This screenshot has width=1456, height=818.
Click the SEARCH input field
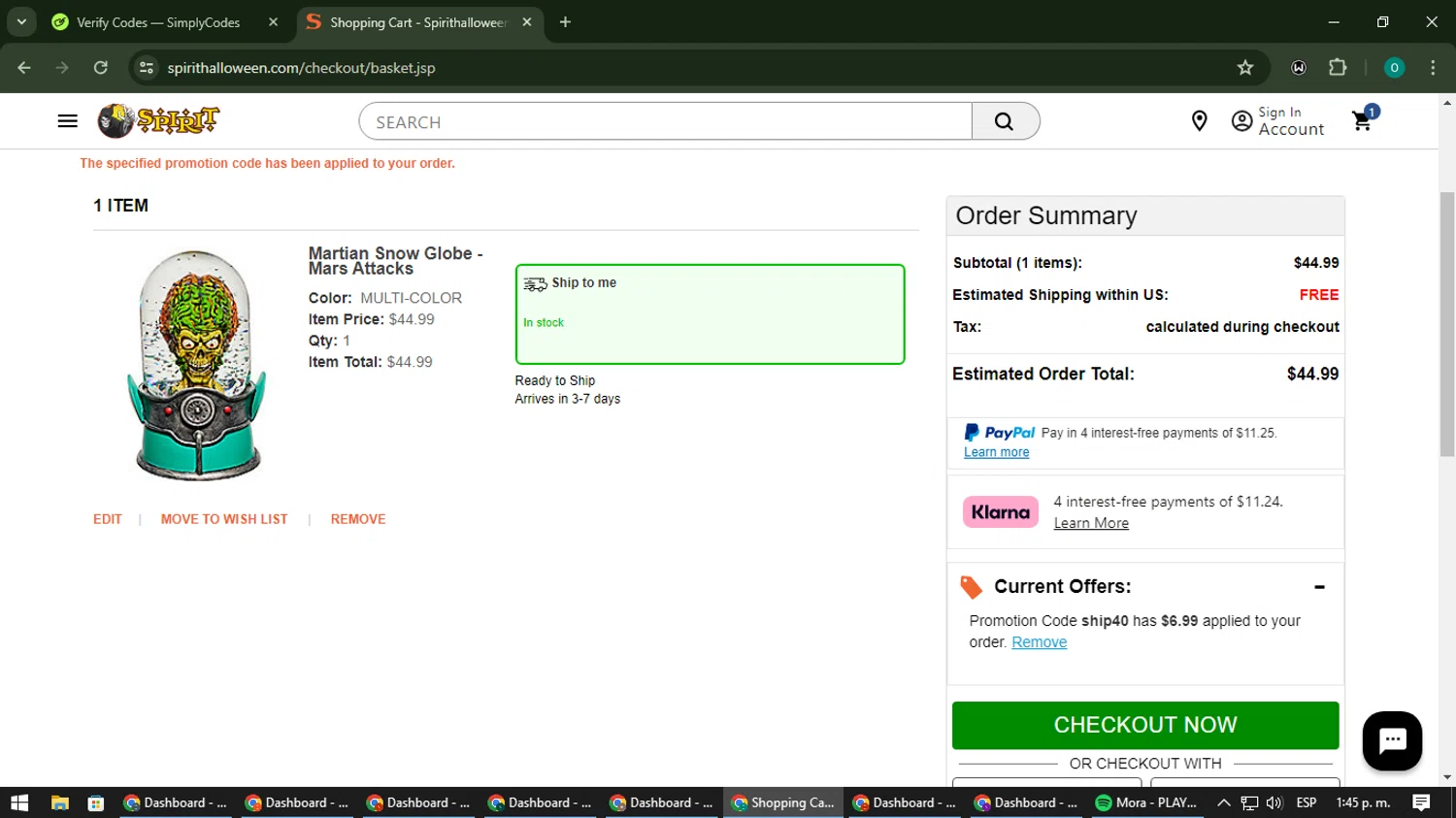point(666,121)
